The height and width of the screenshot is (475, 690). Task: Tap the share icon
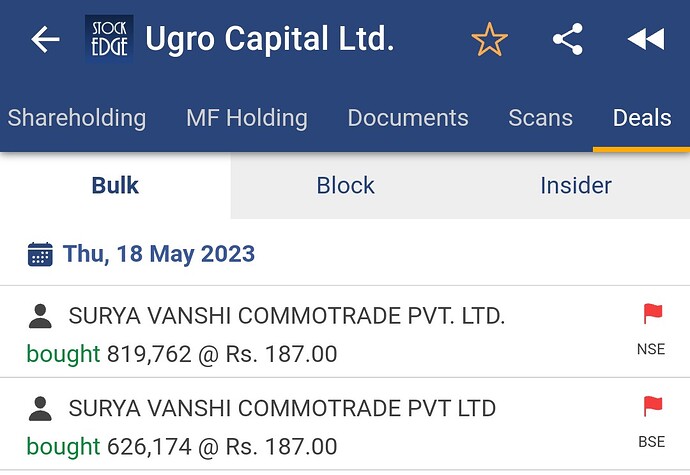click(568, 40)
